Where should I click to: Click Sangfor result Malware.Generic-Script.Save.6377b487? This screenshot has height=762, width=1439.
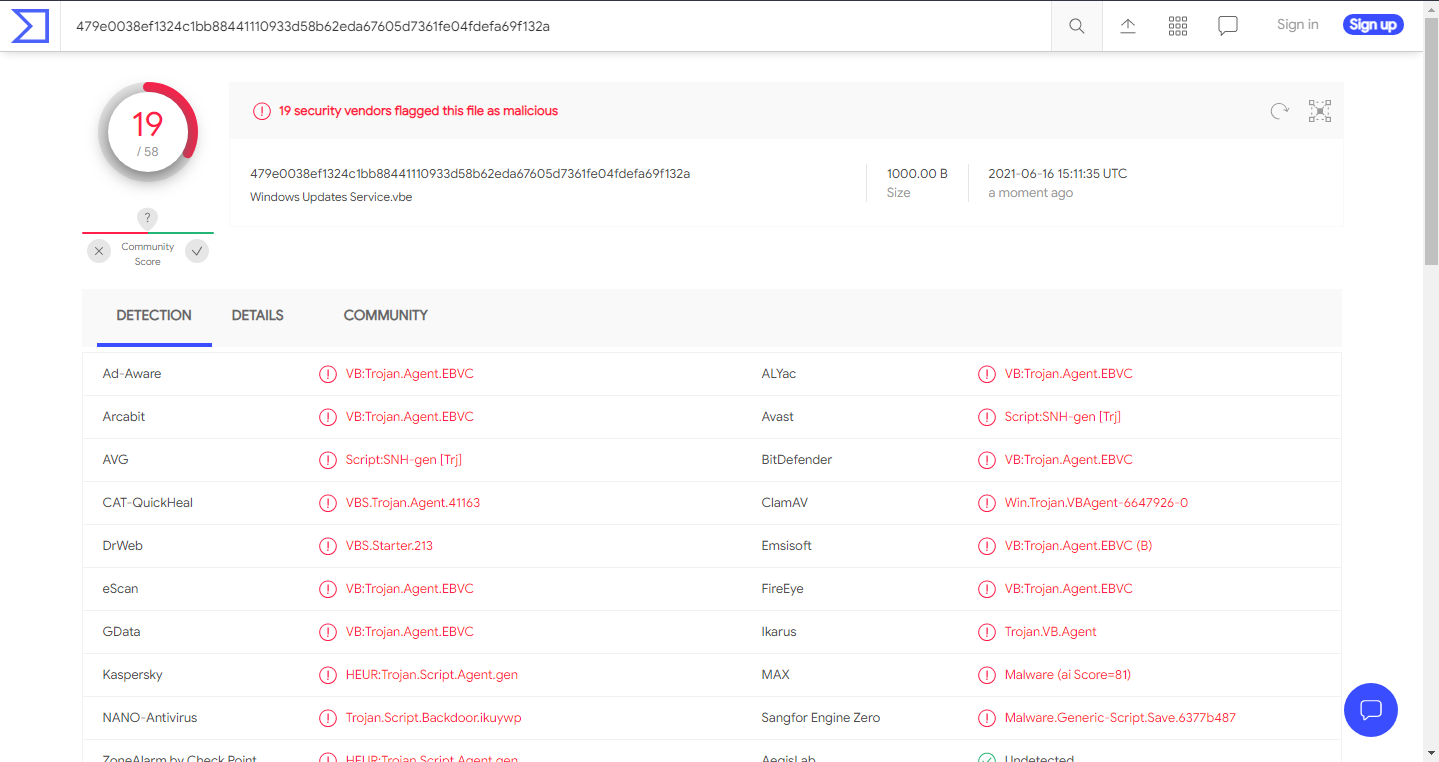click(1121, 718)
